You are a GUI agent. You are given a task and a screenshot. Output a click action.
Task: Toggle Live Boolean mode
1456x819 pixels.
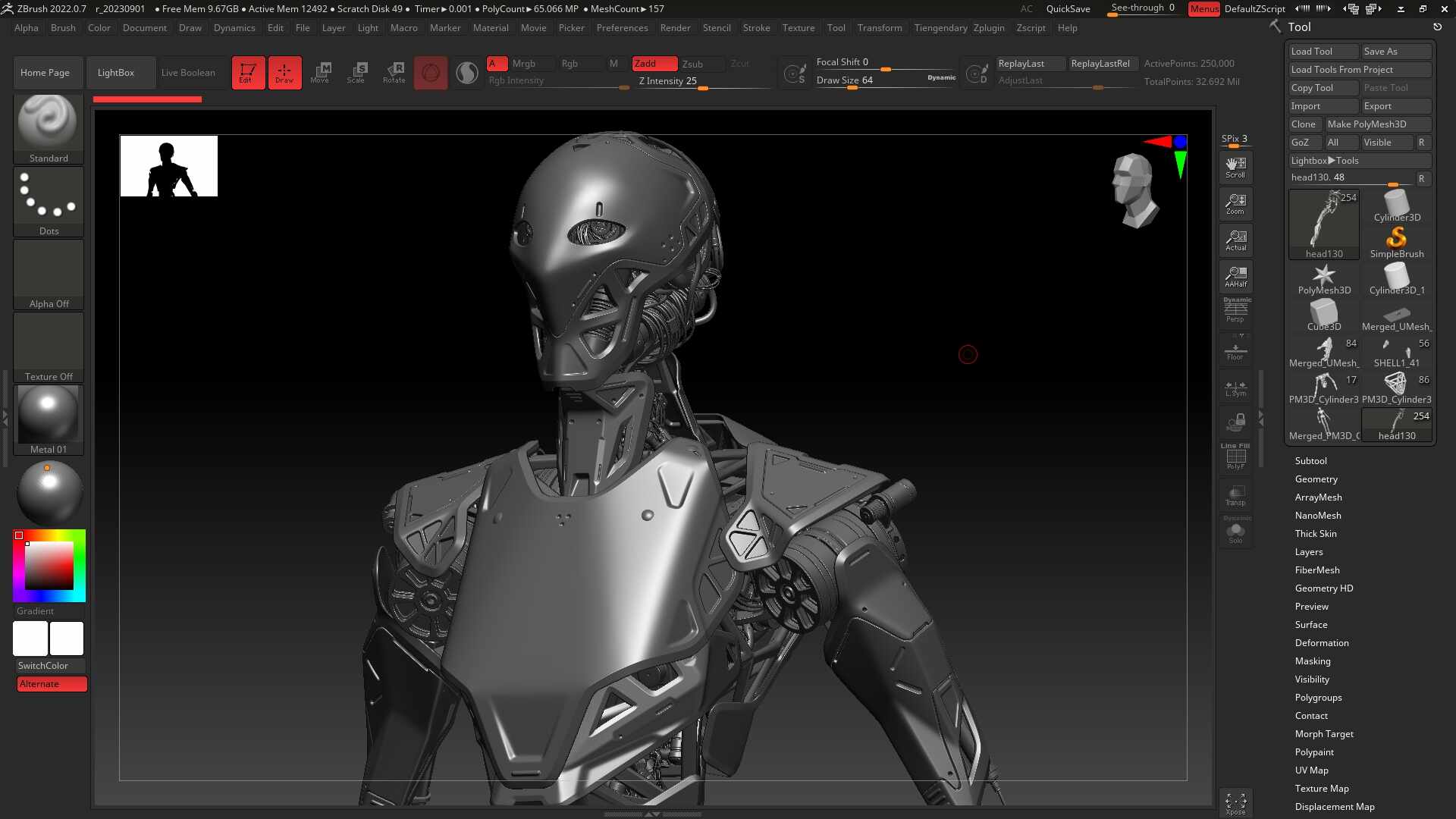click(x=188, y=73)
